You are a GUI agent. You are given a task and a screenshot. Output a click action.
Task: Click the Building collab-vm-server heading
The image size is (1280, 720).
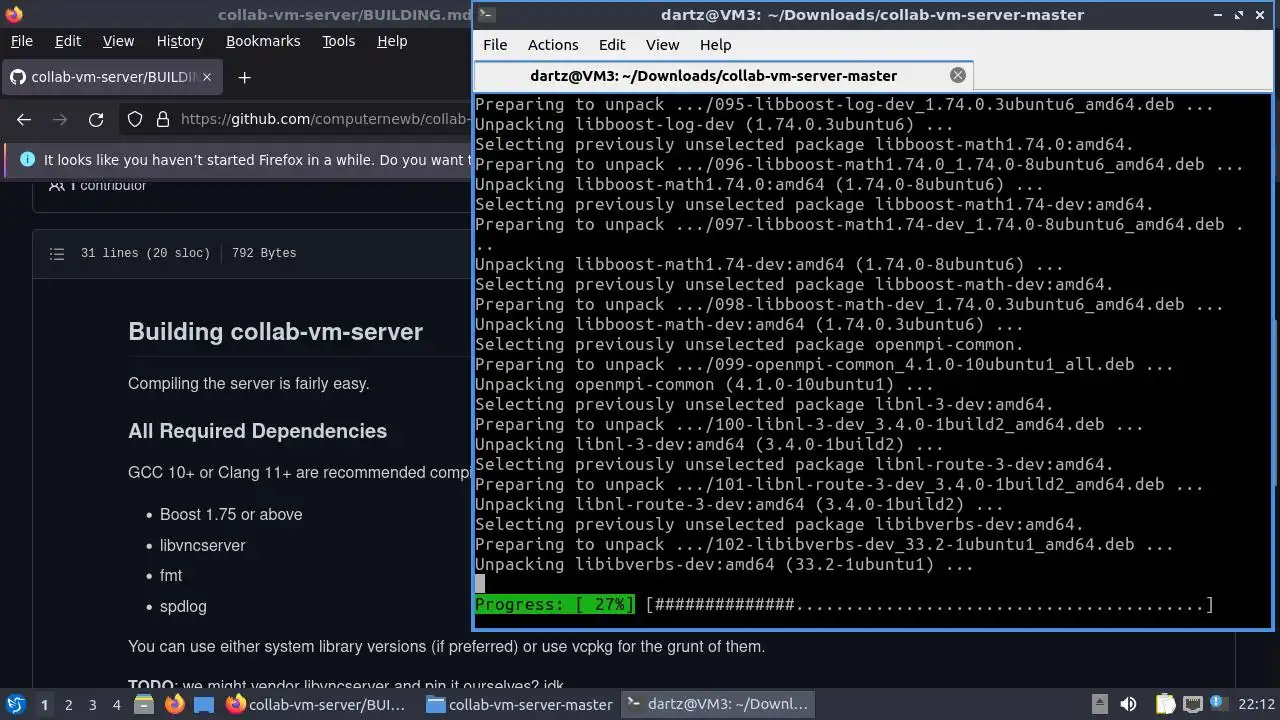click(275, 332)
